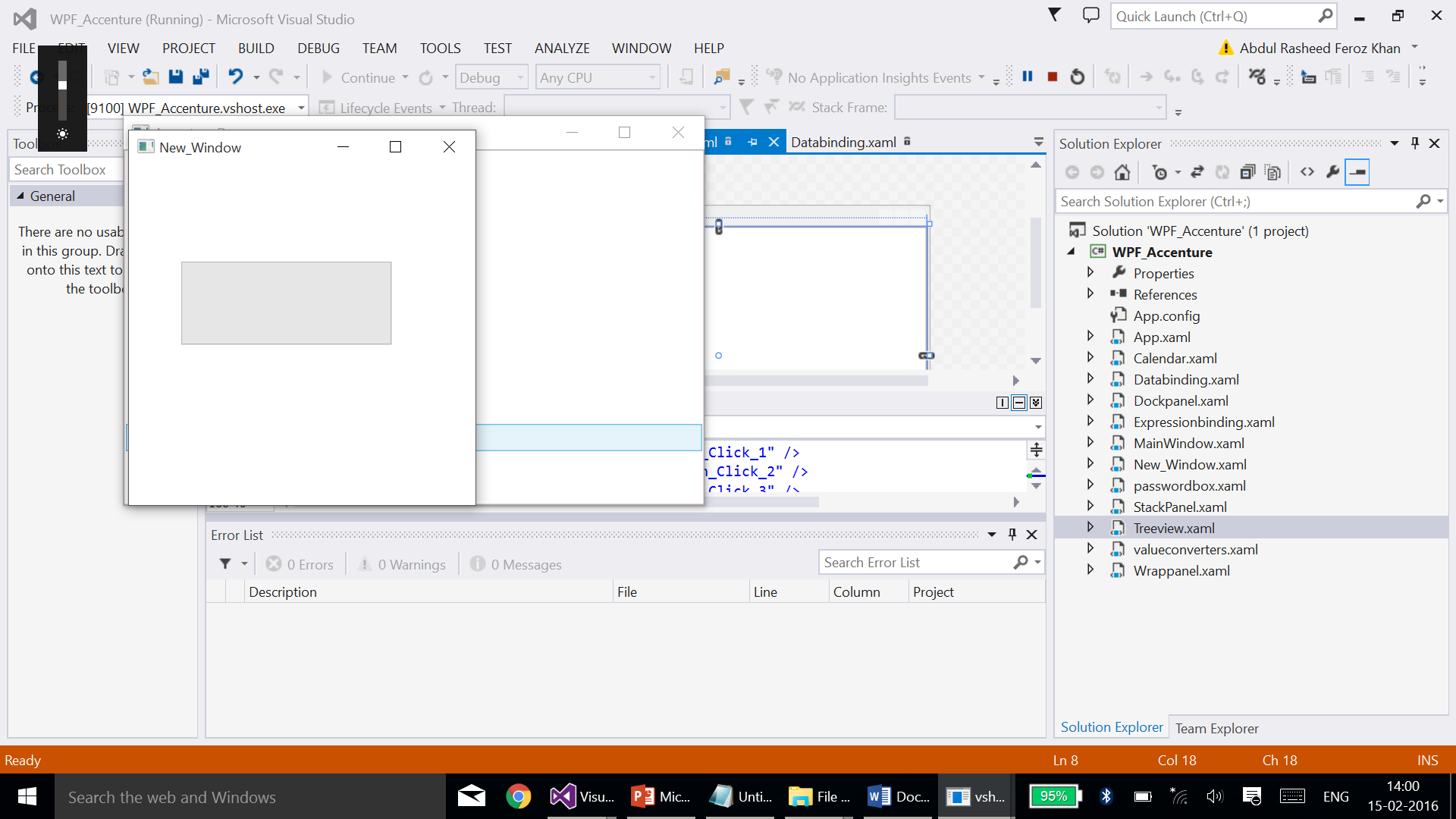Click the Break All pause debug icon
The image size is (1456, 819).
coord(1028,77)
